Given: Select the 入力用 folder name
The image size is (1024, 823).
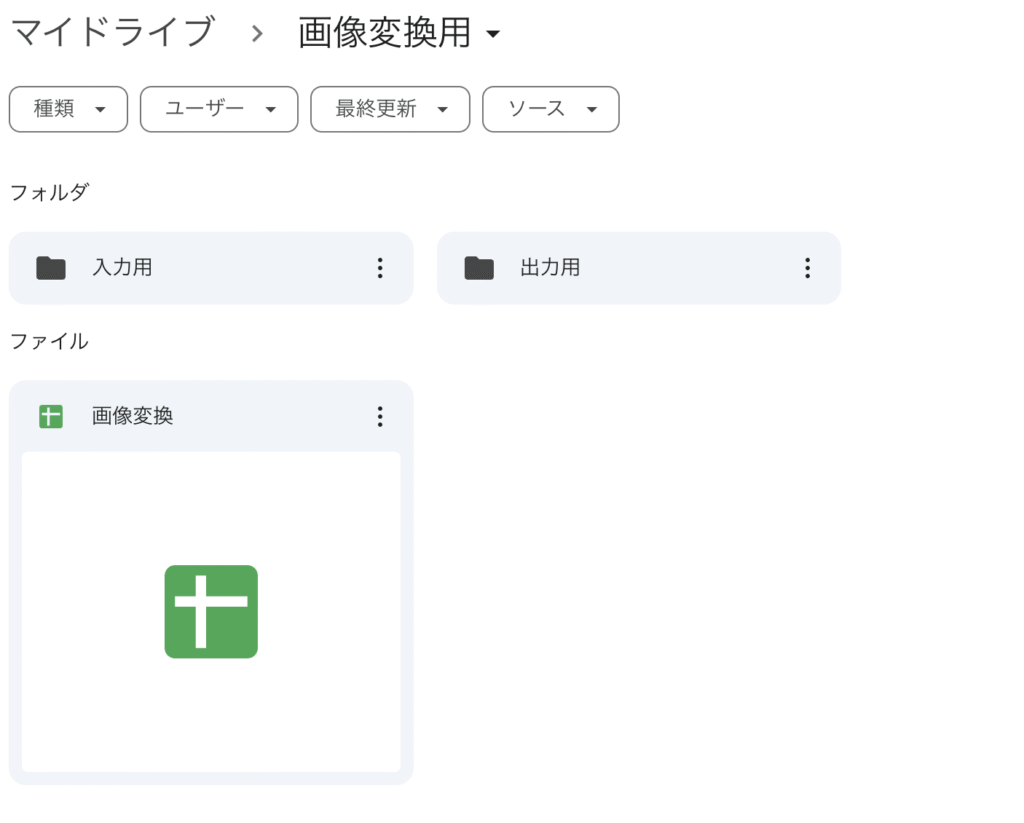Looking at the screenshot, I should (122, 268).
